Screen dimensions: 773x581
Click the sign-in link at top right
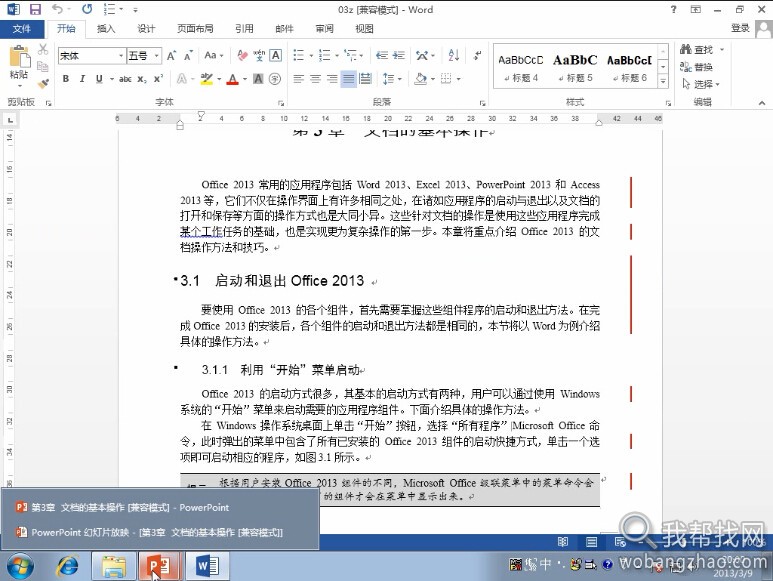pos(740,28)
